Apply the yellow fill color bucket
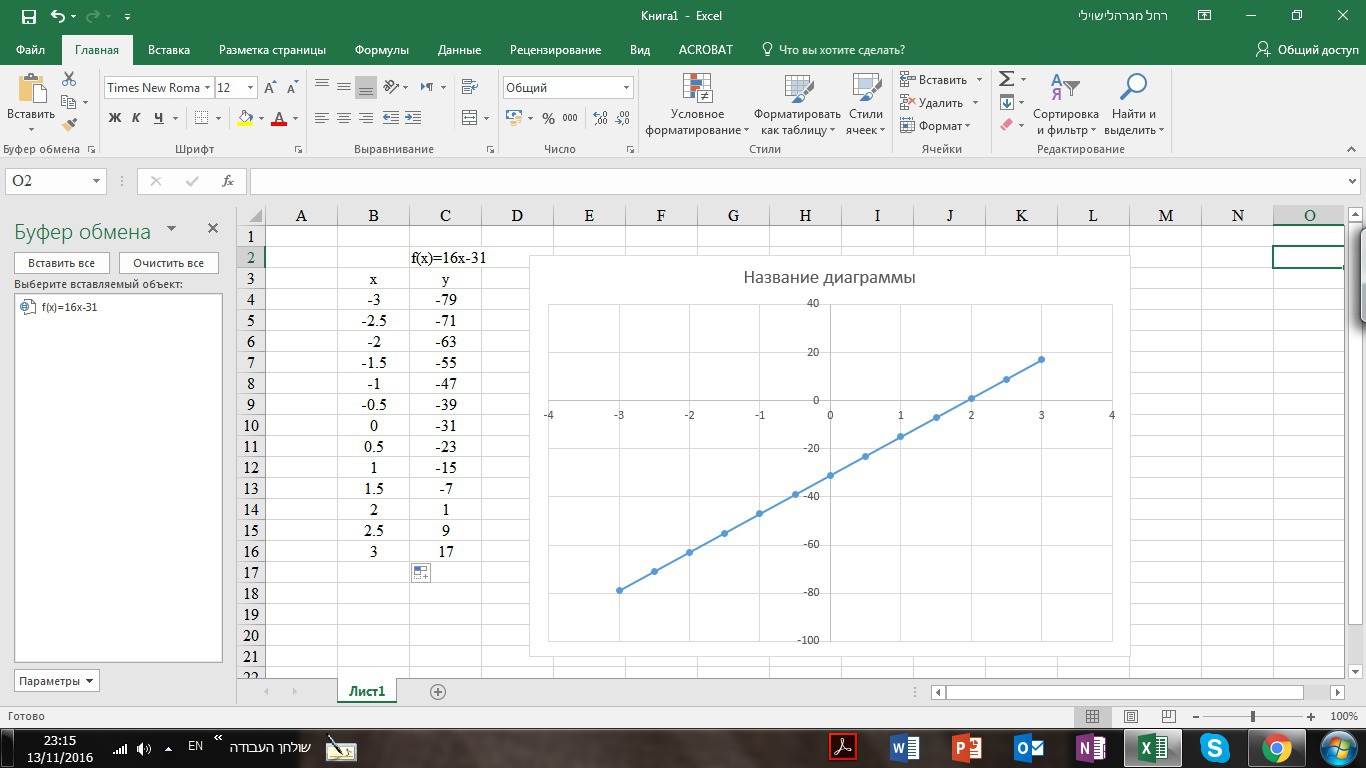 [244, 118]
